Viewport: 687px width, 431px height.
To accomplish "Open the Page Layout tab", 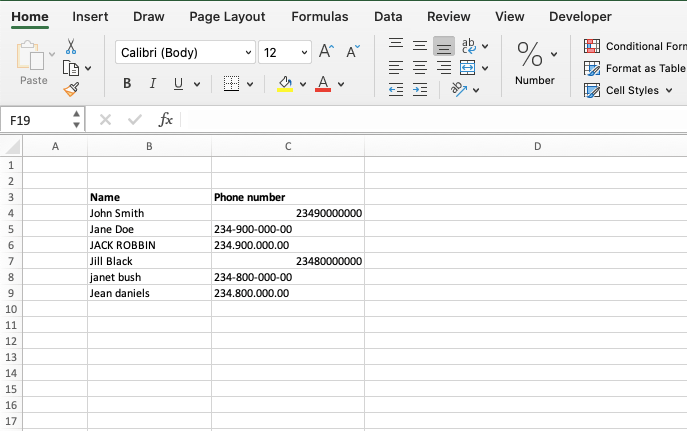I will [x=227, y=17].
